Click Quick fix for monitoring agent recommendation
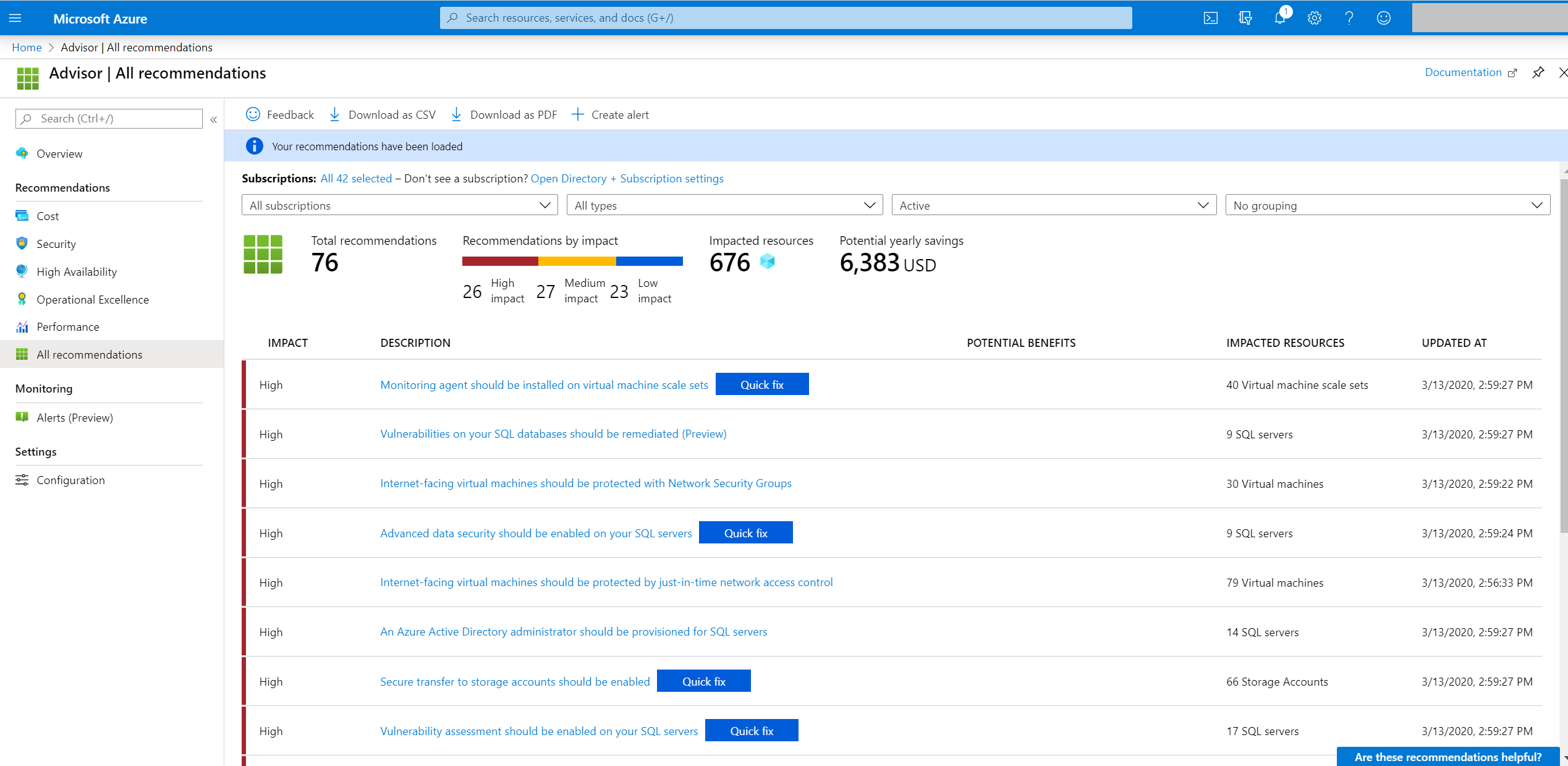This screenshot has height=766, width=1568. coord(761,385)
